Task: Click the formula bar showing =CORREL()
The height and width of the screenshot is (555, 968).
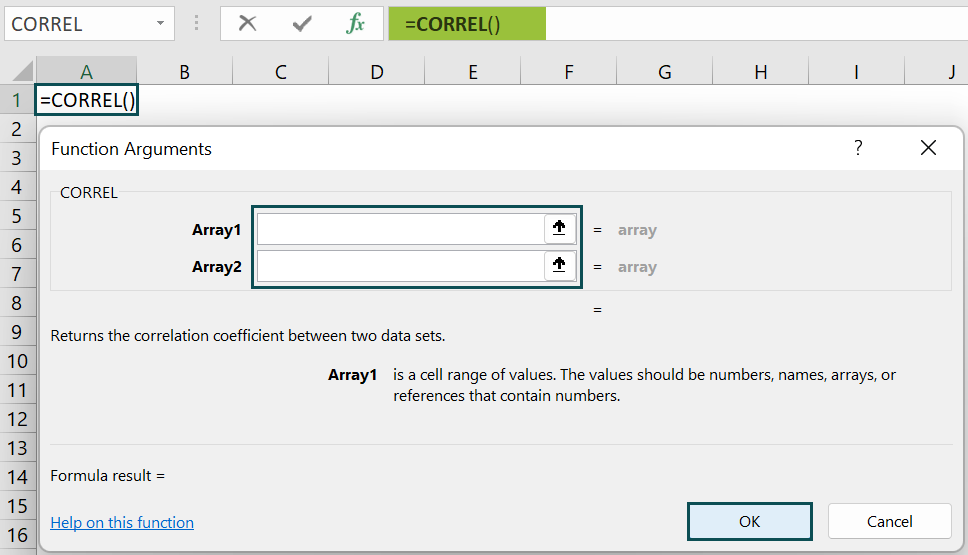Action: [678, 23]
